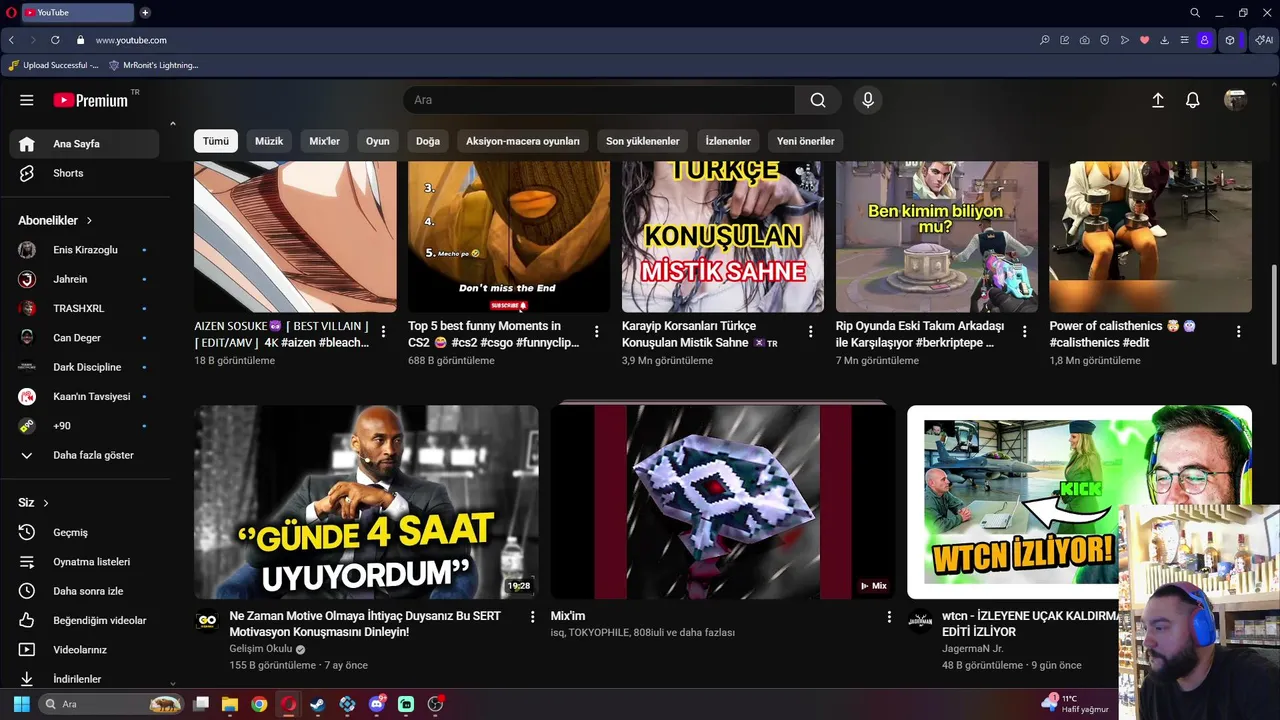
Task: Open the Opera snapshot camera icon
Action: [x=1085, y=40]
